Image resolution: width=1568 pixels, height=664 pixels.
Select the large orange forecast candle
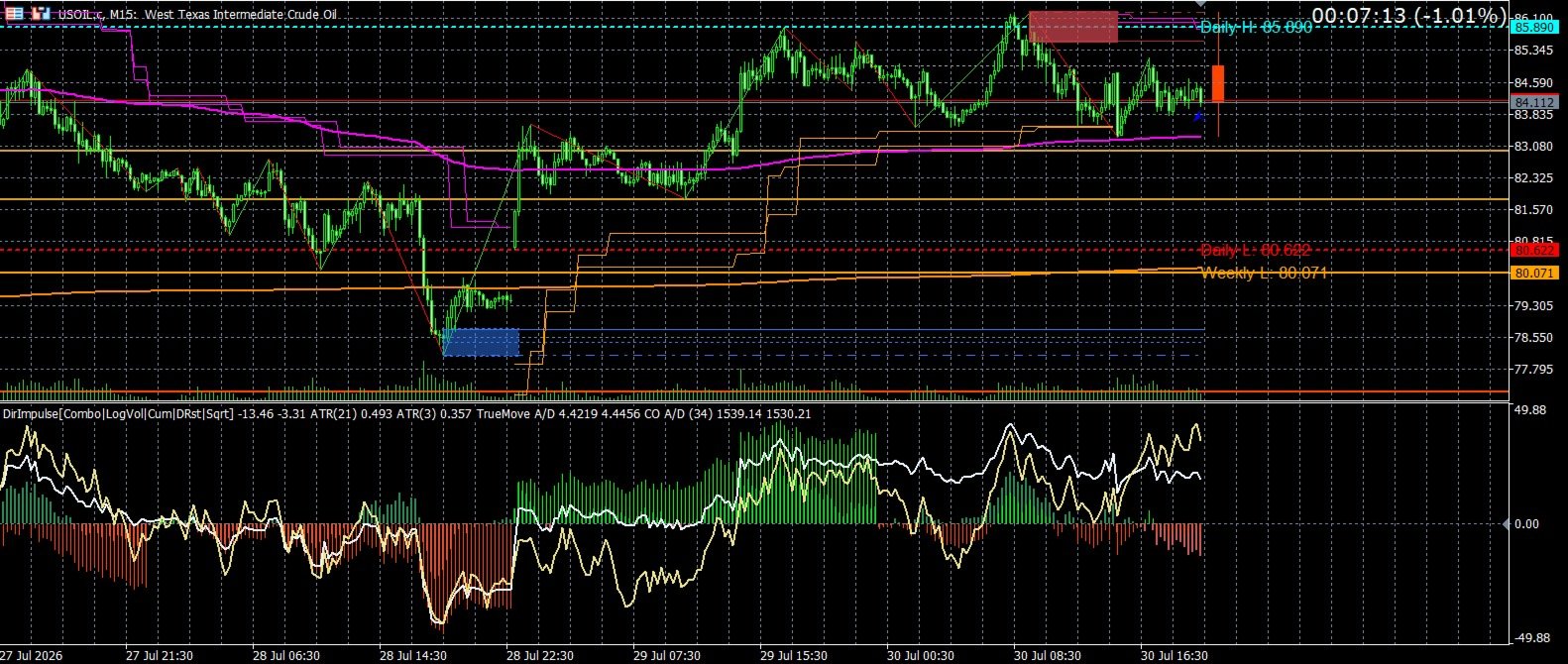tap(1217, 83)
